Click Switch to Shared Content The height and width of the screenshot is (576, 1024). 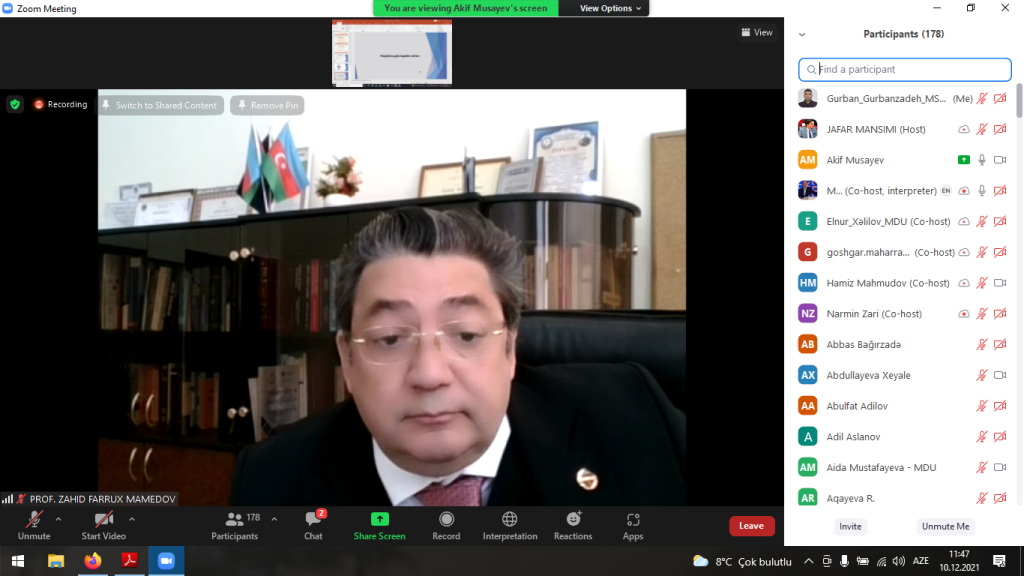click(x=161, y=105)
